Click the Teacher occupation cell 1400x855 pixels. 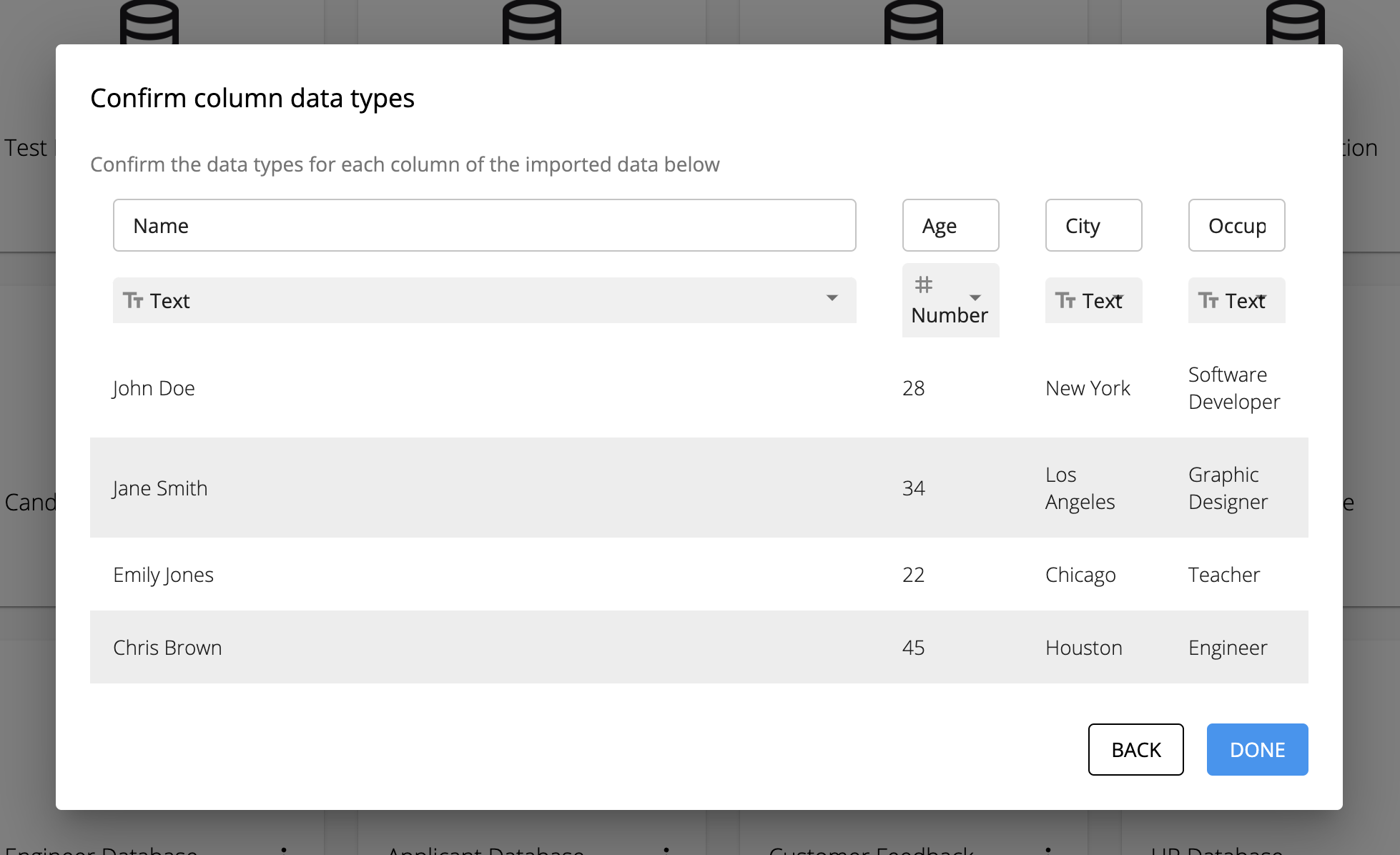coord(1224,575)
